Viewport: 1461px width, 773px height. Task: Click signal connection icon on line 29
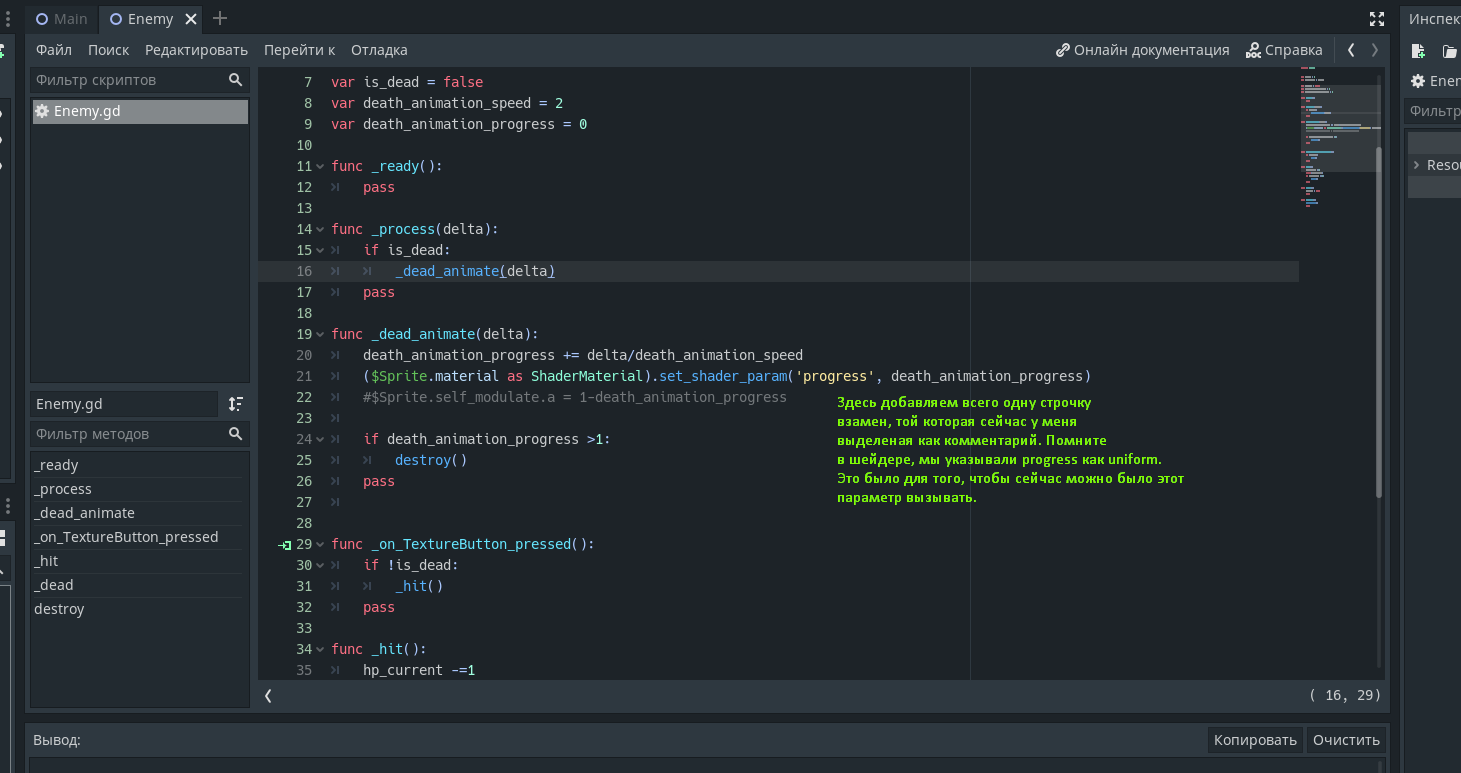click(x=285, y=545)
